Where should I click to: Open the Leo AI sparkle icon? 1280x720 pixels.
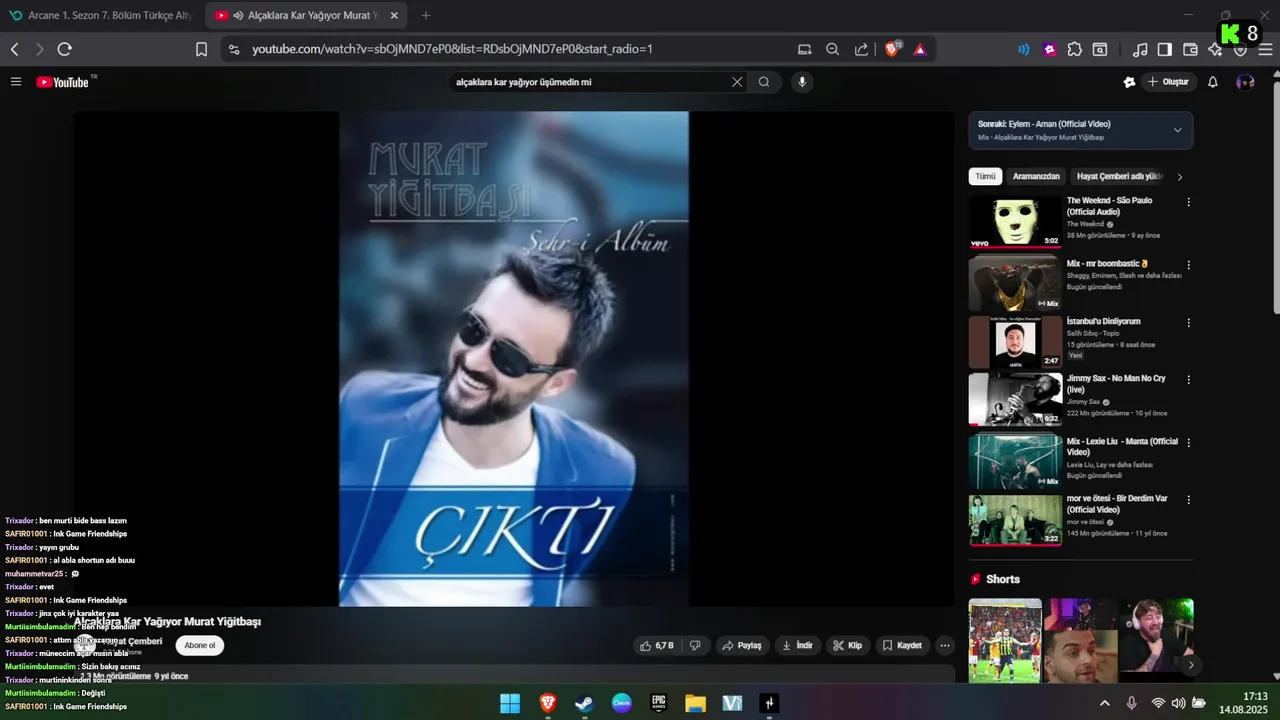[x=1215, y=49]
